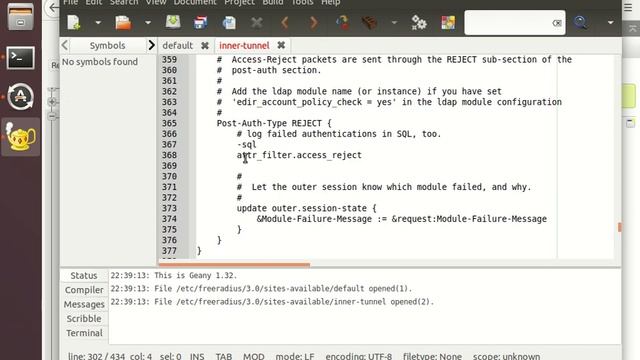Click 'Post-Auth-Type REJECT {' line
The height and width of the screenshot is (360, 640).
click(274, 123)
